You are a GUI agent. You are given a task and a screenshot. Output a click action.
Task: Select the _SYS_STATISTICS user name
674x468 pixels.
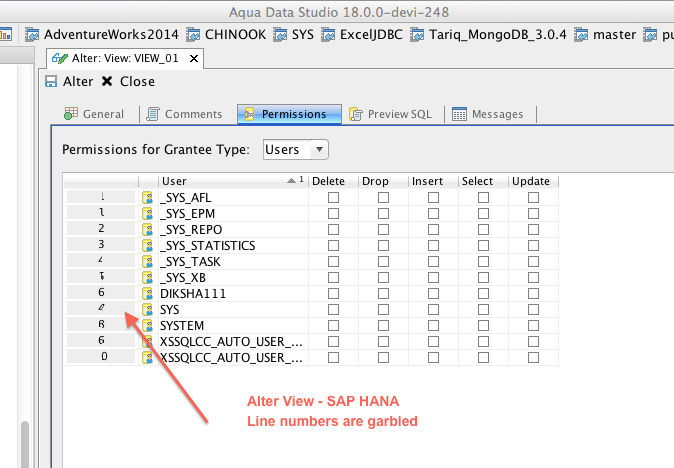point(208,245)
